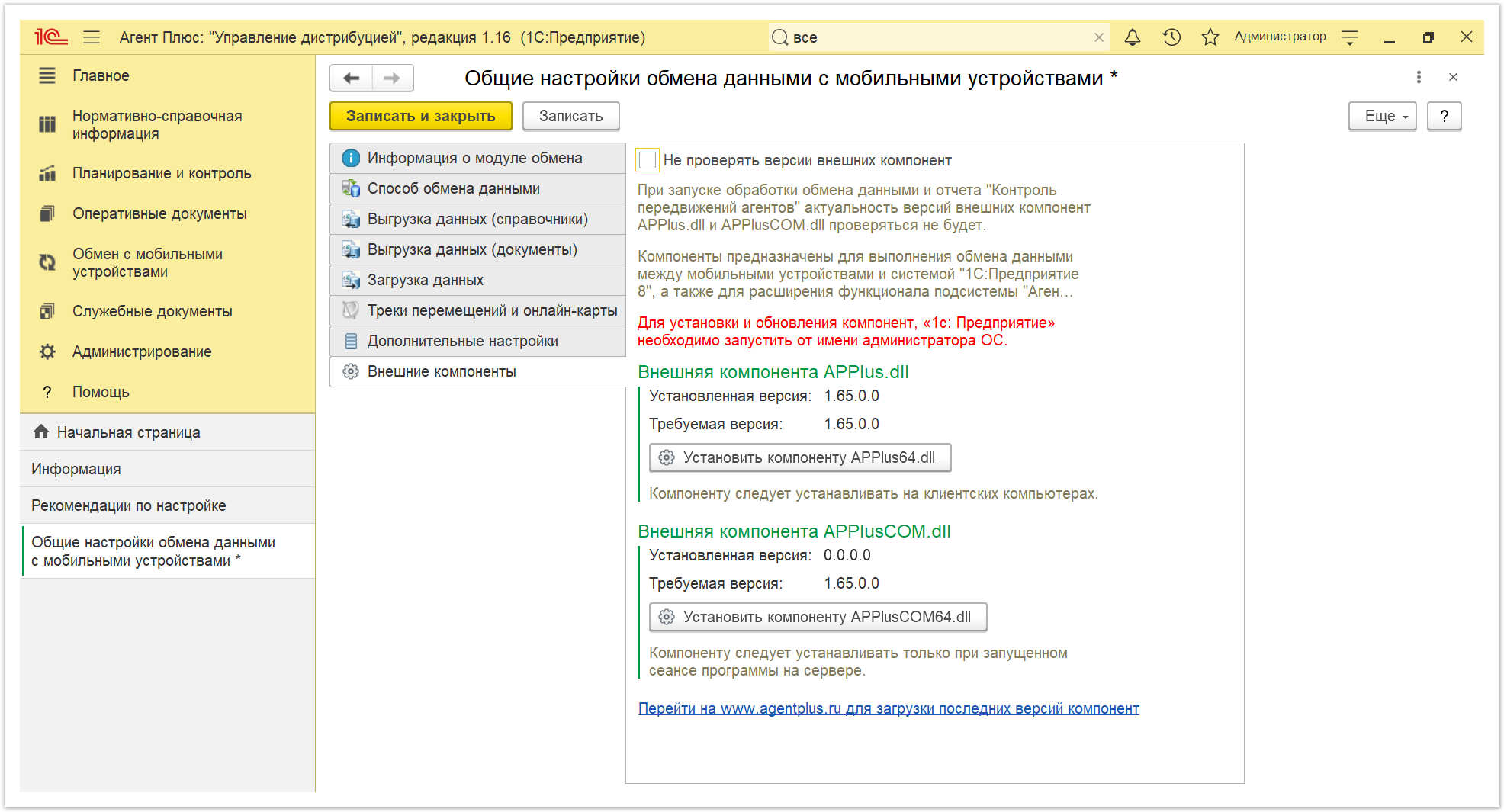The height and width of the screenshot is (812, 1504).
Task: Open Способ обмена данными tab
Action: pyautogui.click(x=477, y=188)
